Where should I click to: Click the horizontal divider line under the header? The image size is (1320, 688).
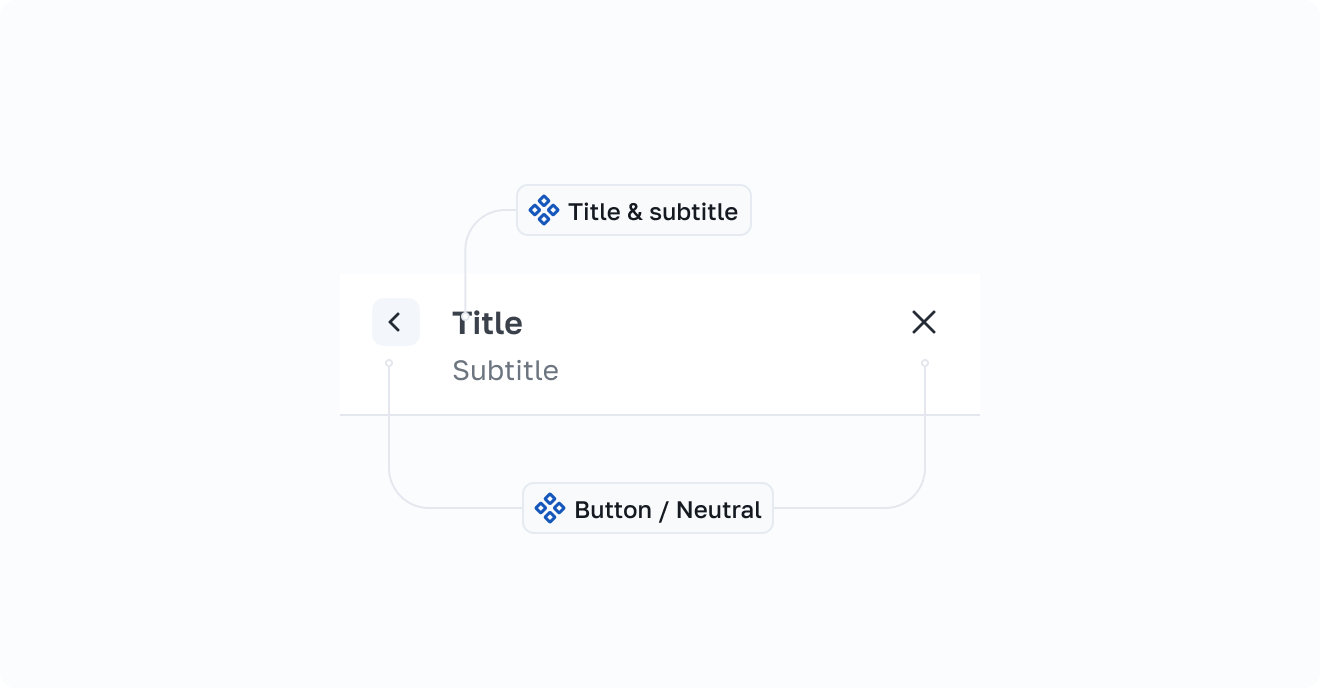click(660, 414)
